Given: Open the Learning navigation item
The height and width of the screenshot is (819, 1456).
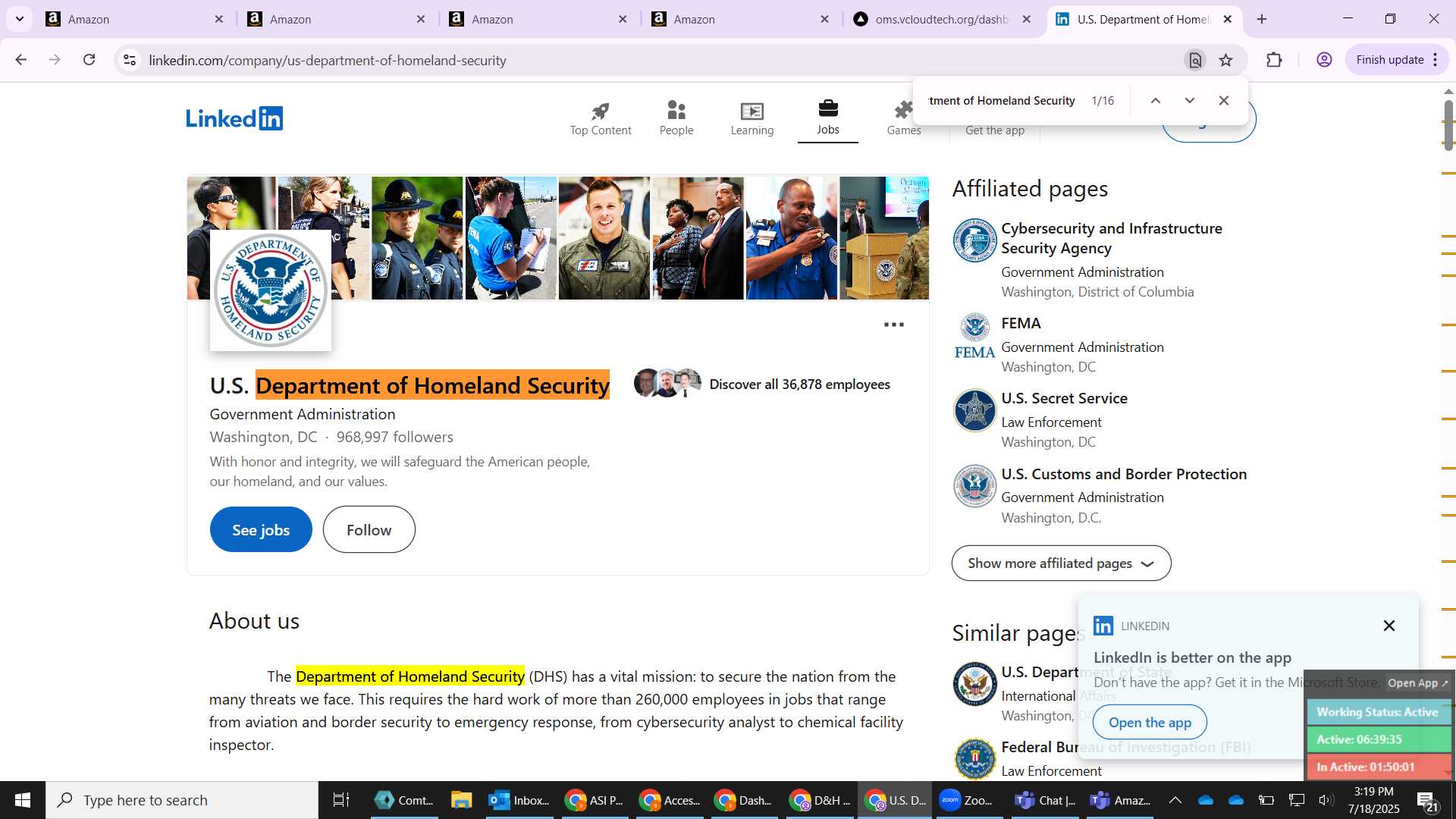Looking at the screenshot, I should [752, 119].
